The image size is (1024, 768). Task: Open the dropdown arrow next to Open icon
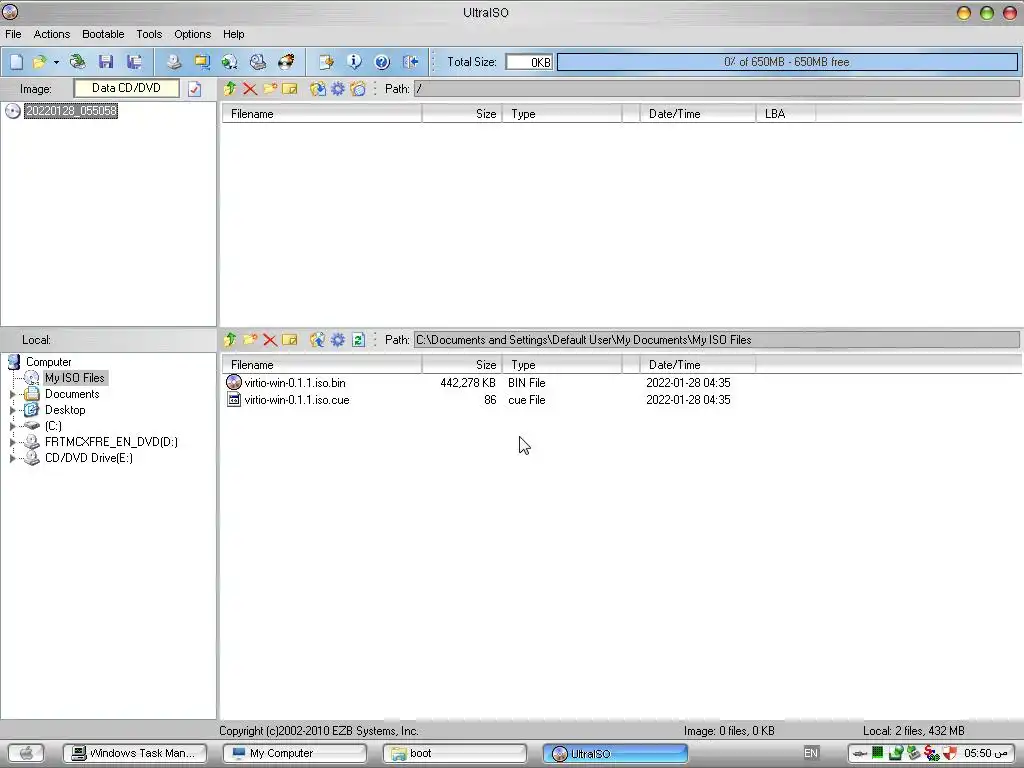coord(56,63)
